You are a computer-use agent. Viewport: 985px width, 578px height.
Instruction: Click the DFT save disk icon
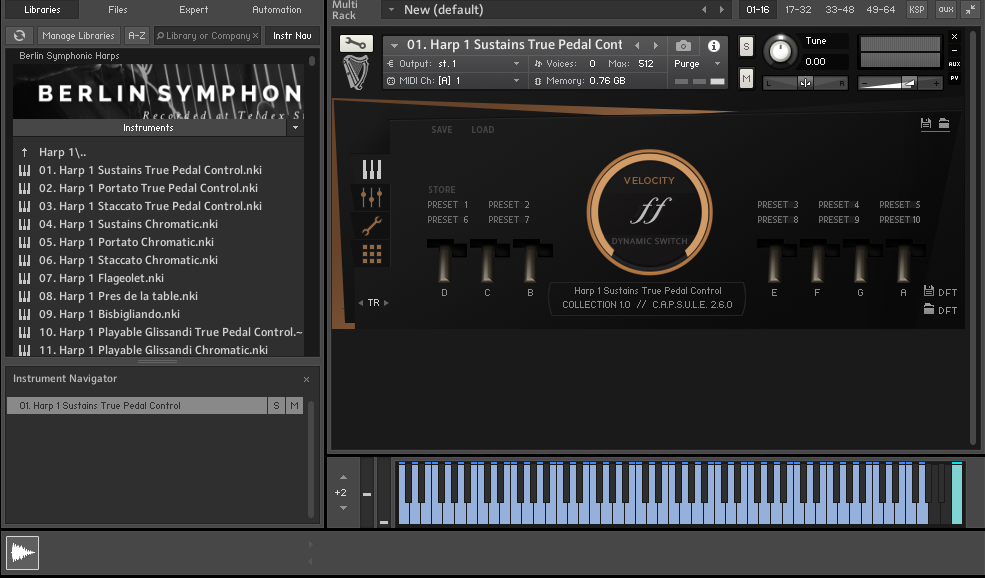pos(928,291)
